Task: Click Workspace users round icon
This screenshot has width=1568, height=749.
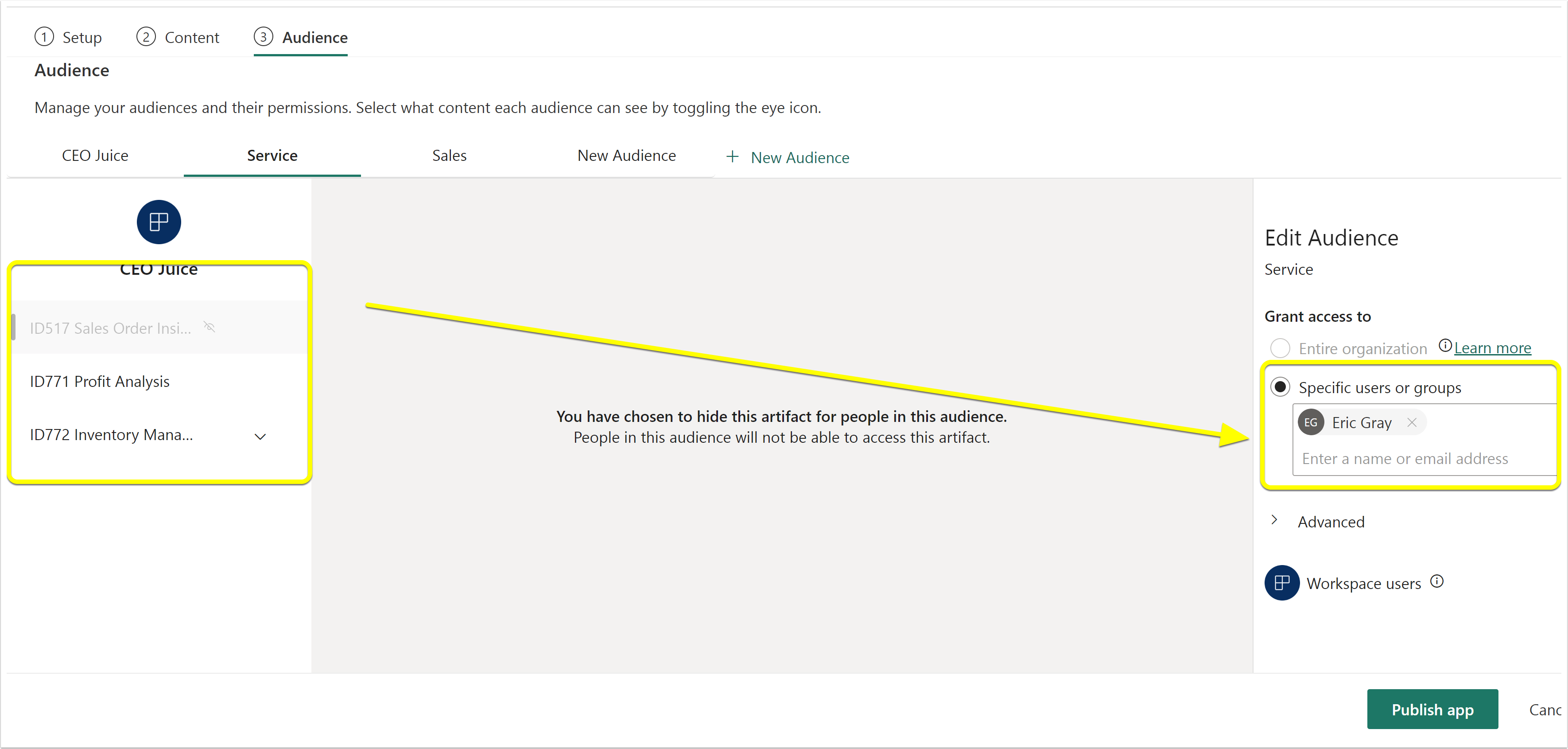Action: [1282, 583]
